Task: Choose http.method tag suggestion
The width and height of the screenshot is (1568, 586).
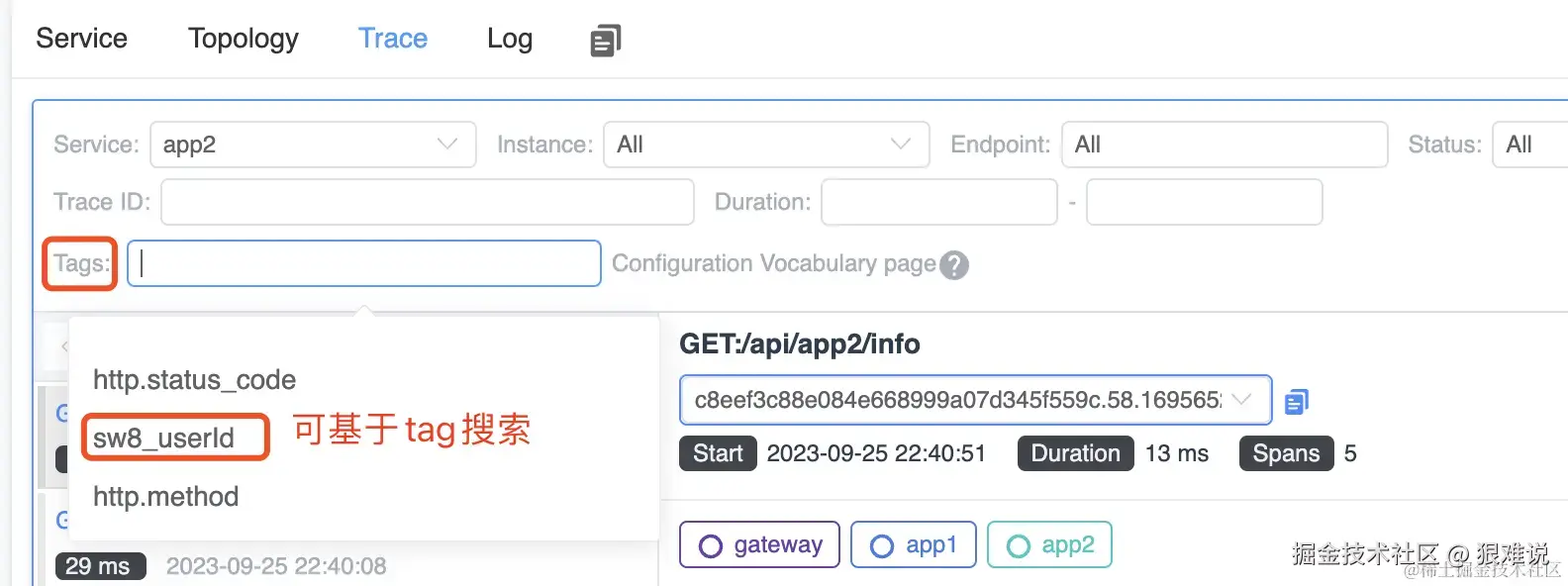Action: (166, 496)
